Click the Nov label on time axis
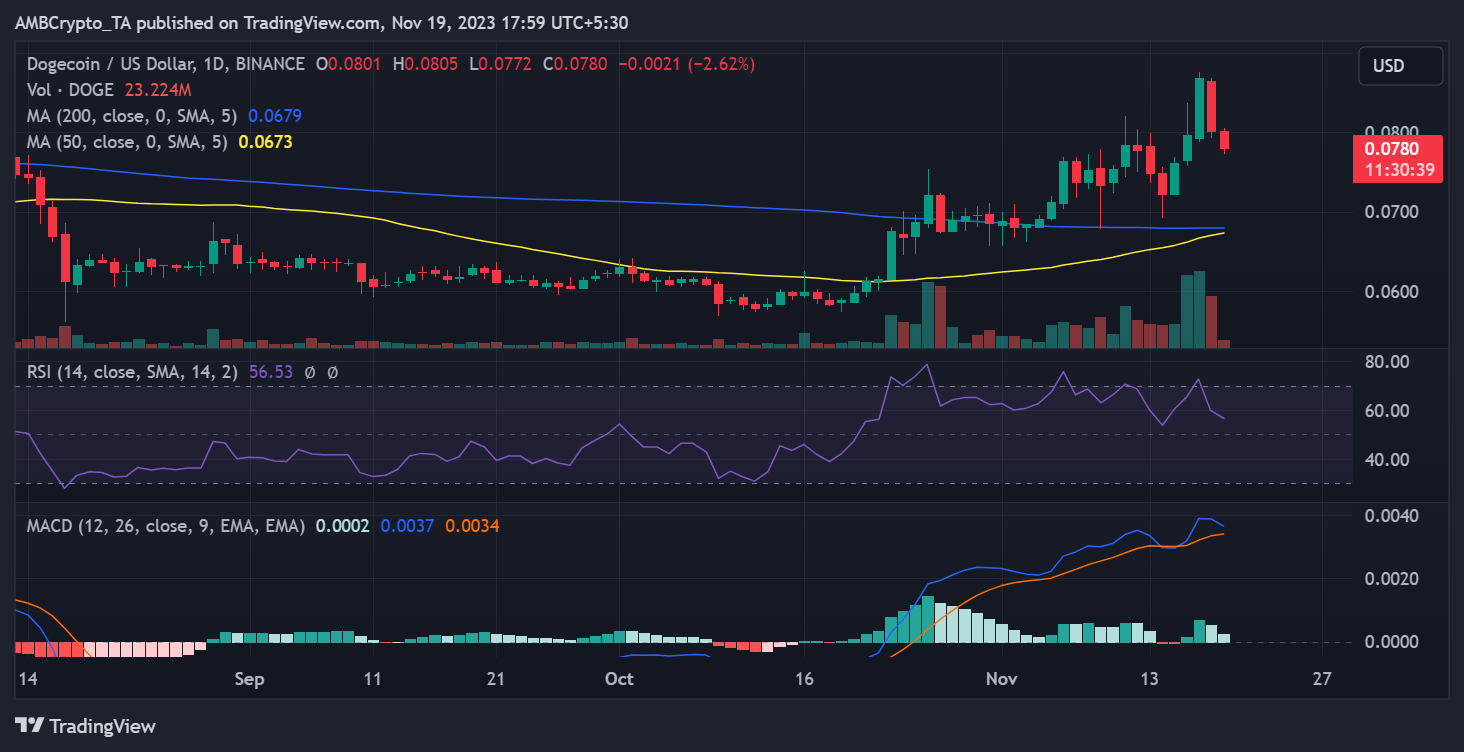This screenshot has height=752, width=1464. (x=1000, y=679)
